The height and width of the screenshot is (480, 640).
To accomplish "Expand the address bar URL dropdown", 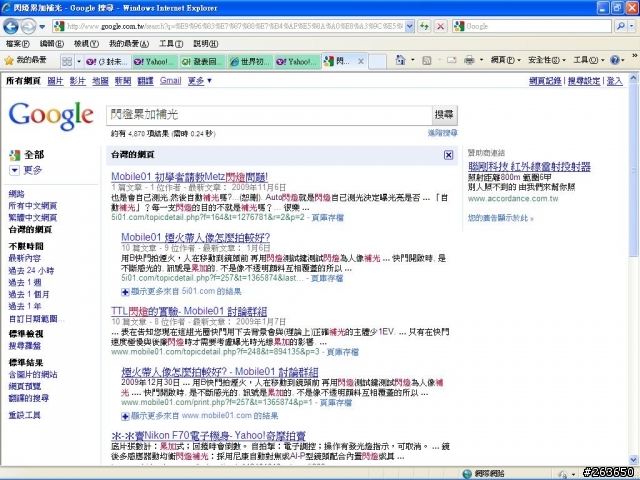I will (x=410, y=27).
